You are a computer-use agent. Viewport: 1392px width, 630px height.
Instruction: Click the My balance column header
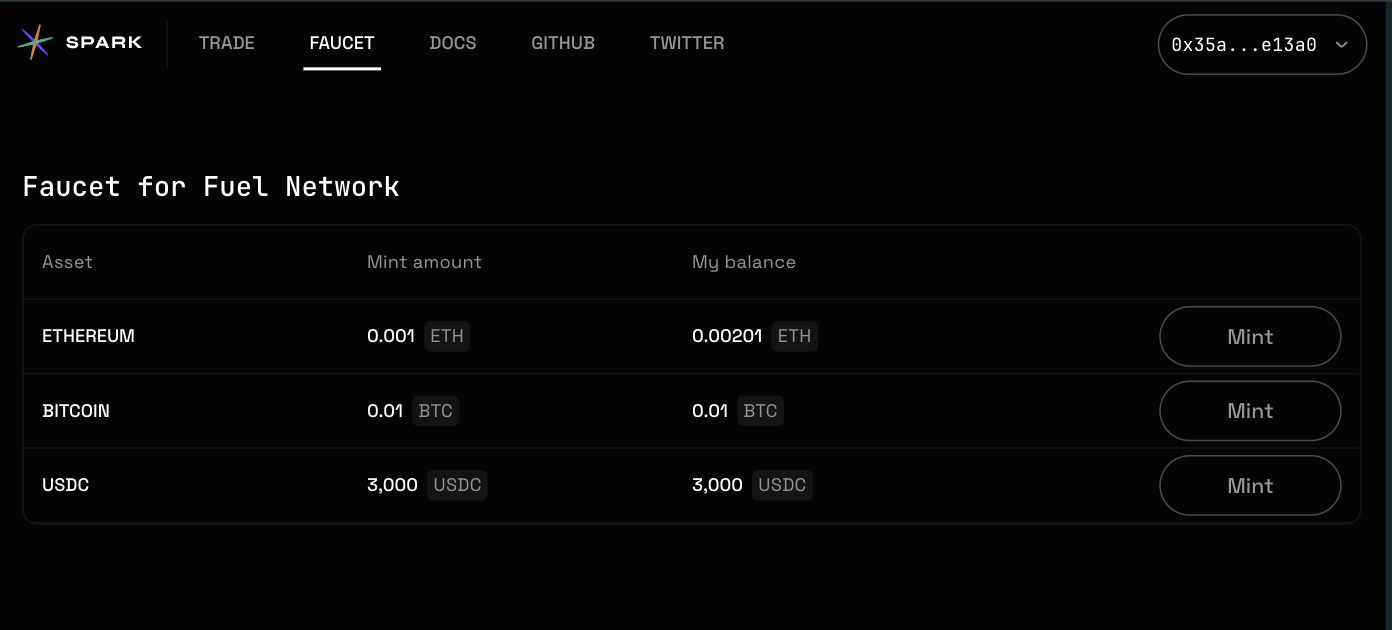pyautogui.click(x=744, y=262)
